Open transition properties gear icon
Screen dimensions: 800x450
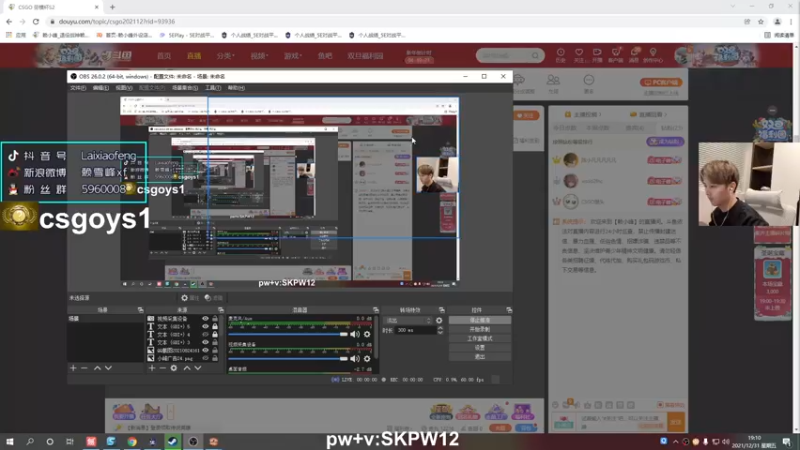click(x=439, y=320)
